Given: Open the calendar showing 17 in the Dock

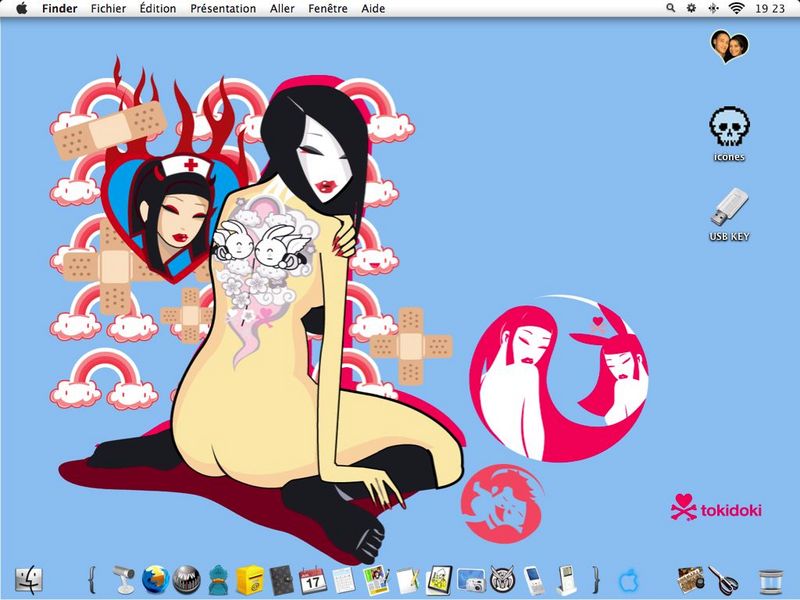Looking at the screenshot, I should coord(312,580).
